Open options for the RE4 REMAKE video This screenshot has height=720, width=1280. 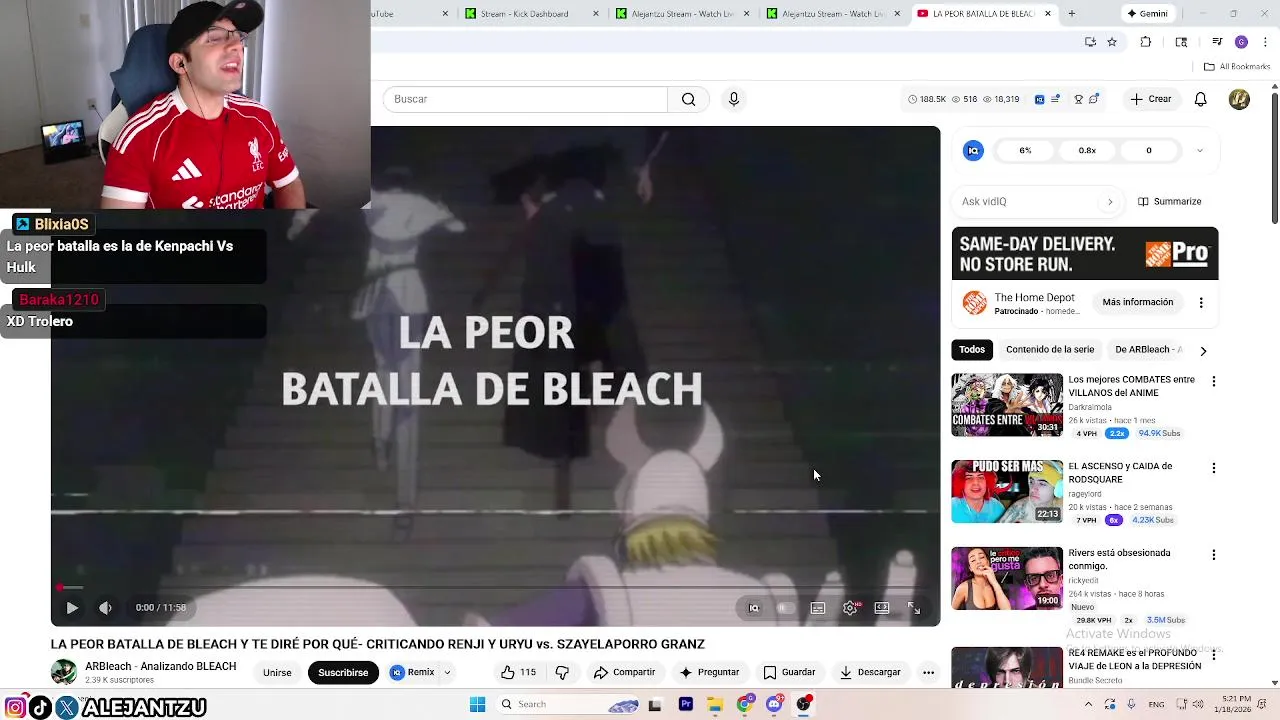tap(1214, 655)
